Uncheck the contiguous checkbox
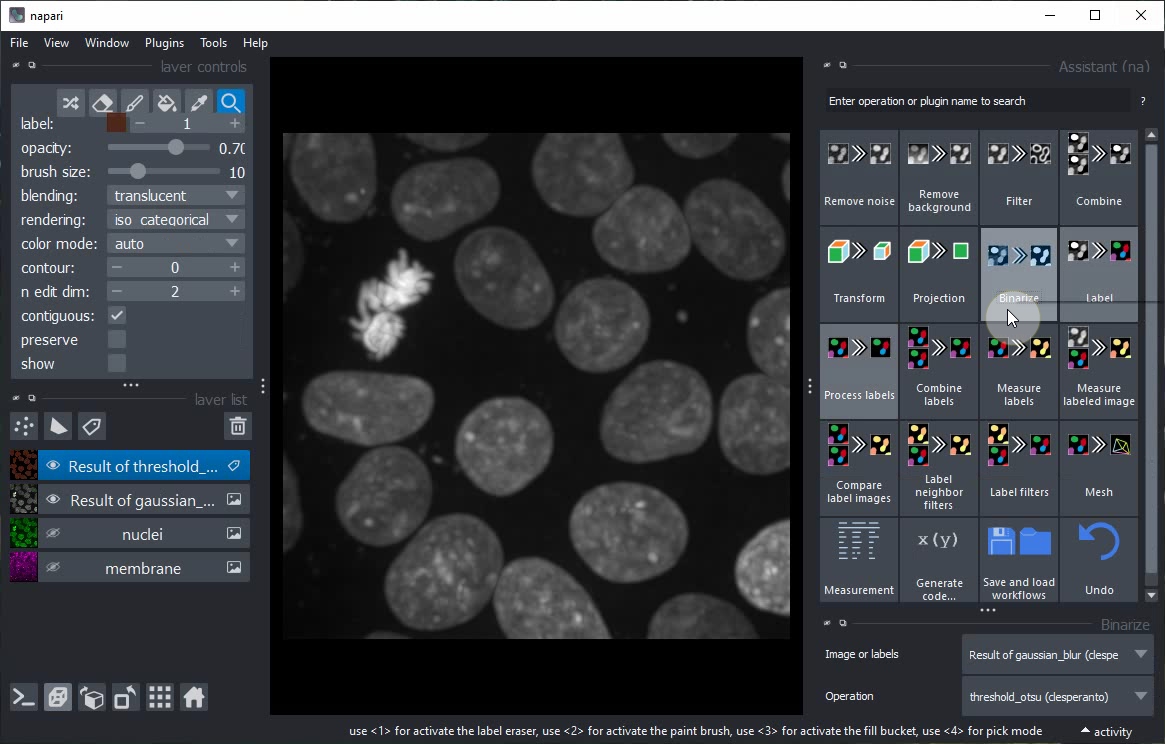Viewport: 1165px width, 744px height. [117, 316]
